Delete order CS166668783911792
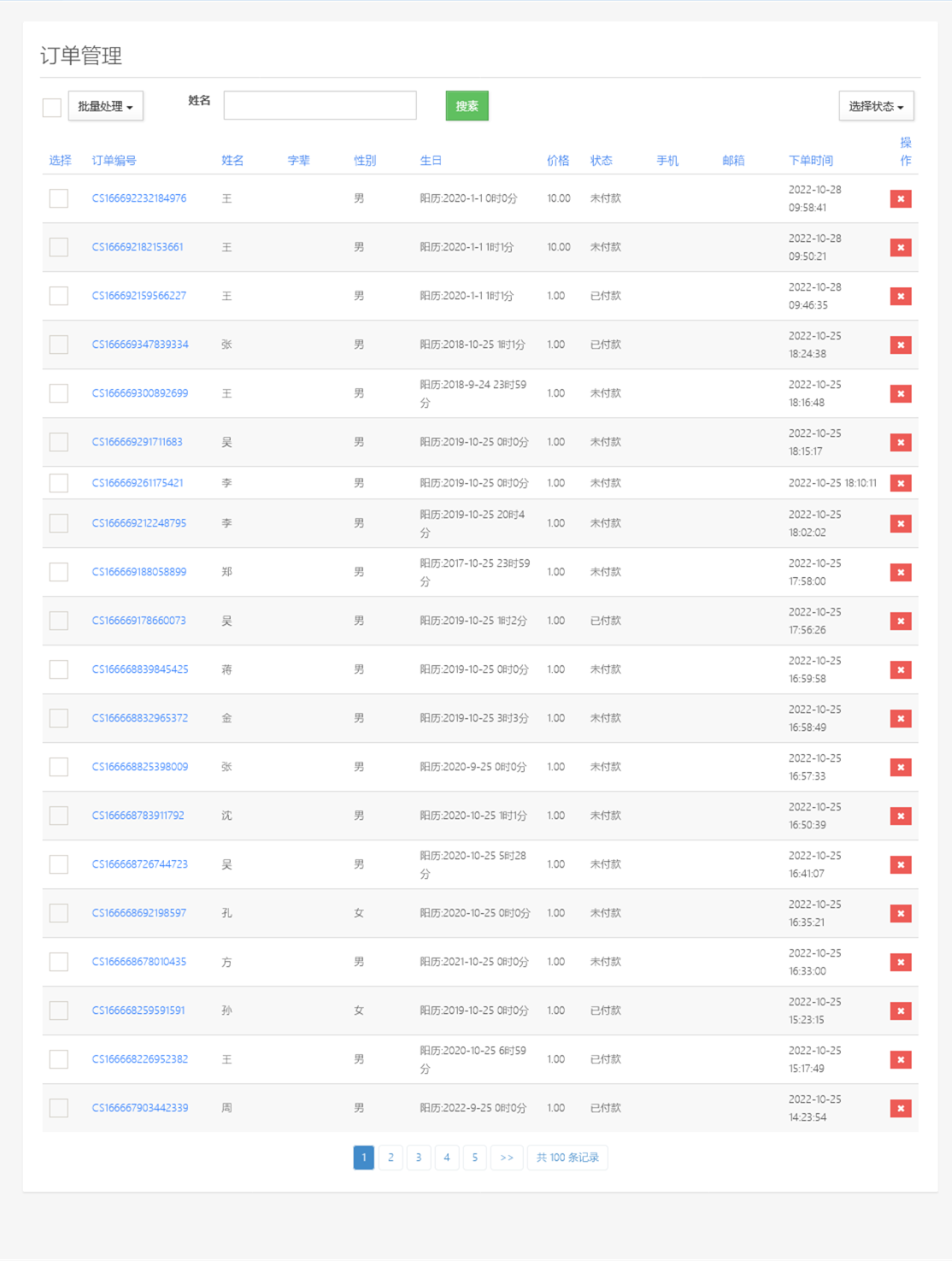The image size is (952, 1261). click(901, 816)
